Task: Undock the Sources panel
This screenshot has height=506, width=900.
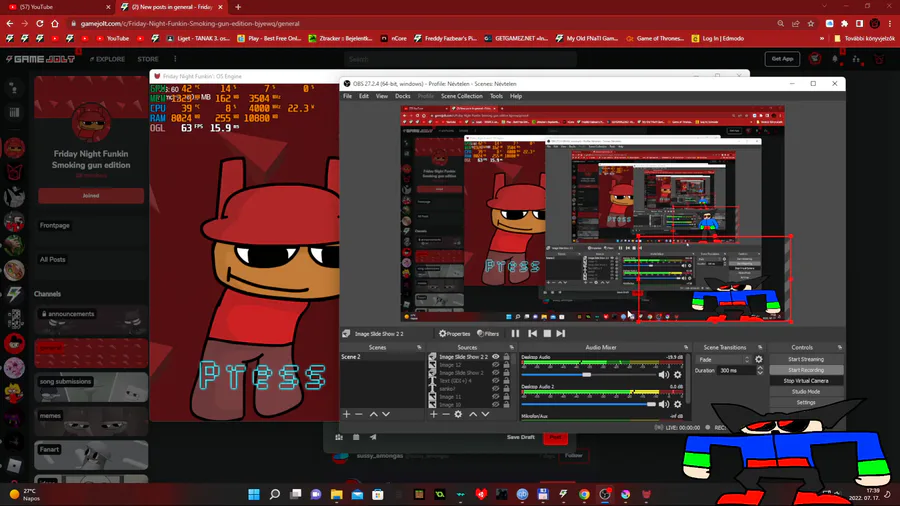Action: point(511,348)
